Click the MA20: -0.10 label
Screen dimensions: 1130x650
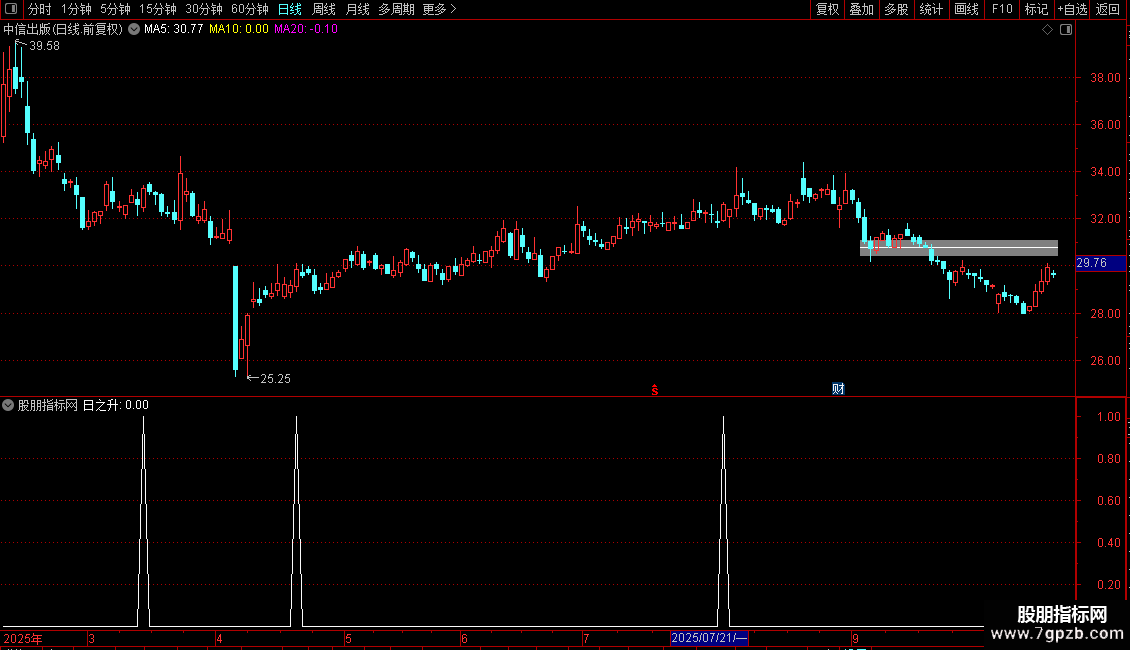tap(306, 29)
